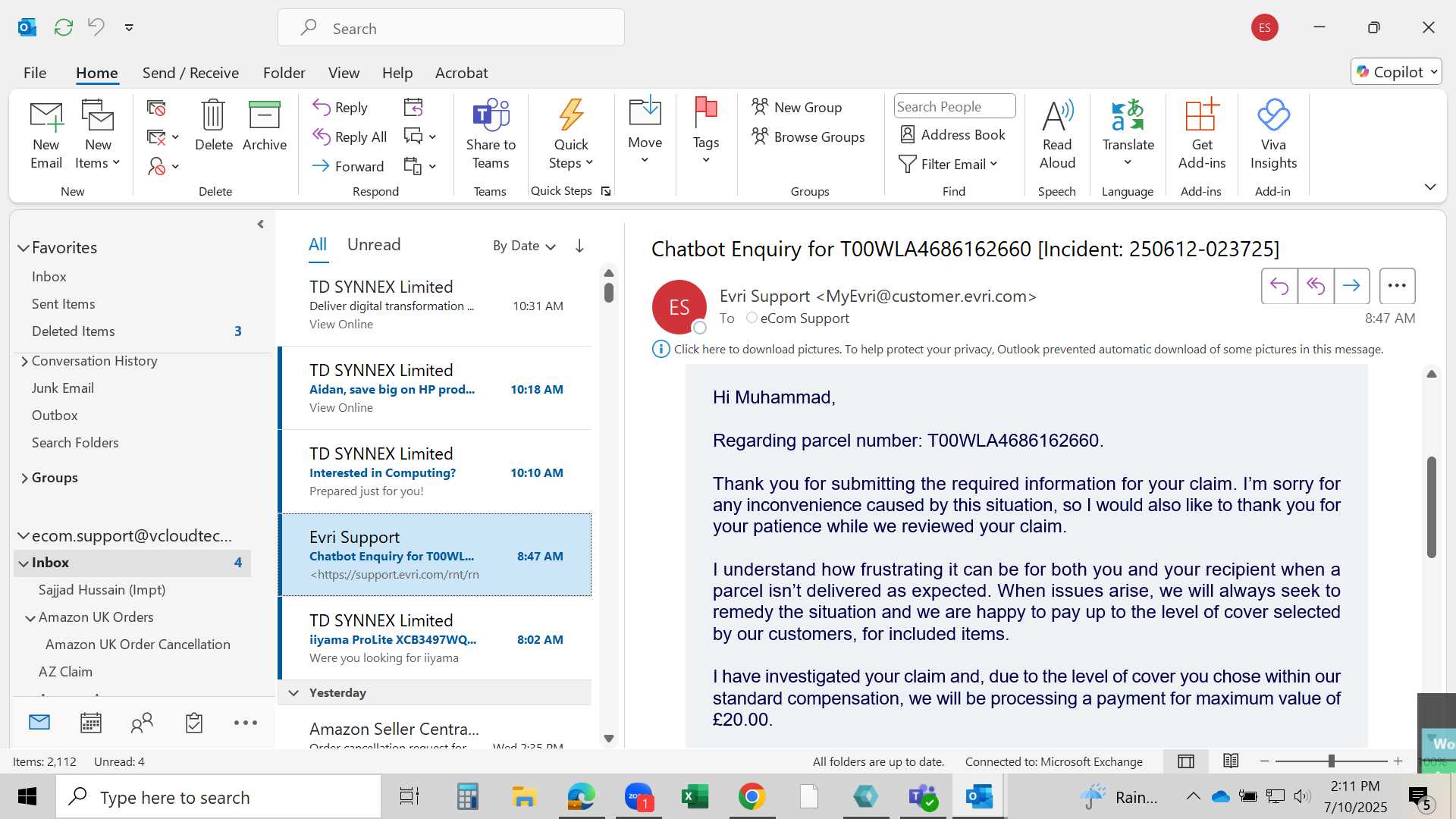Open more actions ellipsis in reading pane
Screen dimensions: 1456x819
point(1397,286)
